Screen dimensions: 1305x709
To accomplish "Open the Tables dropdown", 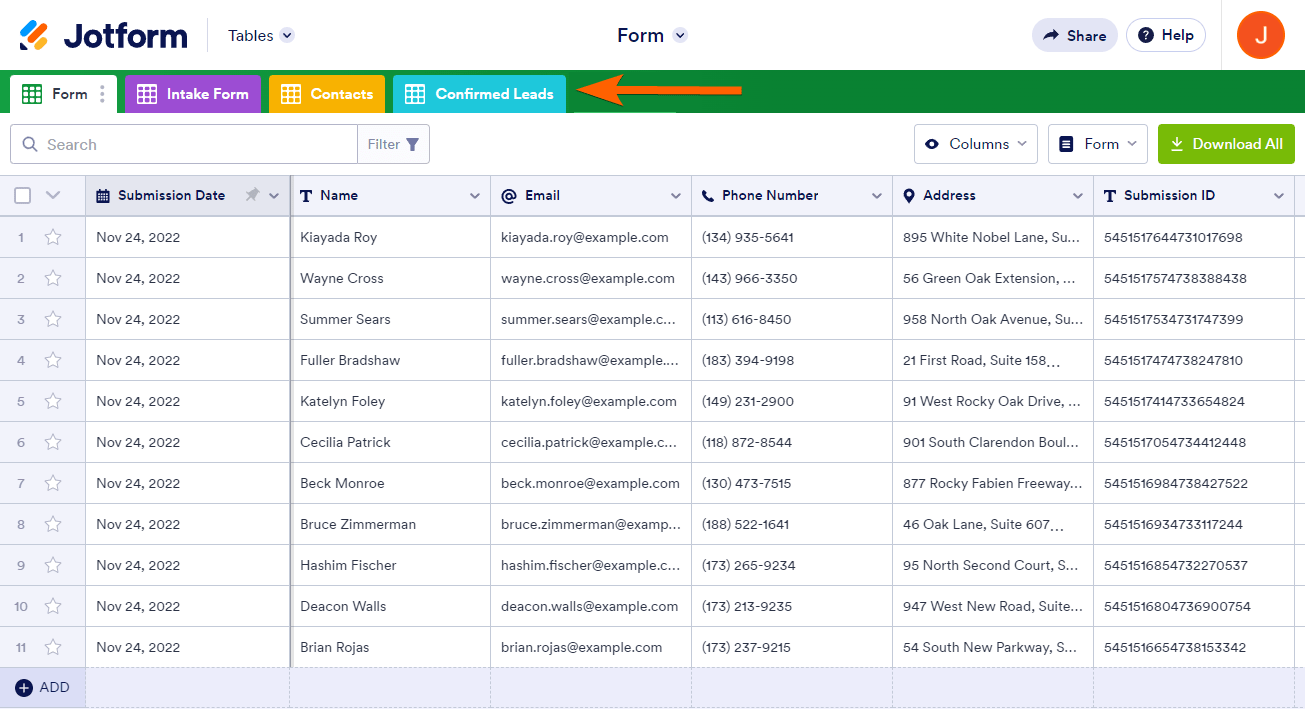I will tap(260, 36).
